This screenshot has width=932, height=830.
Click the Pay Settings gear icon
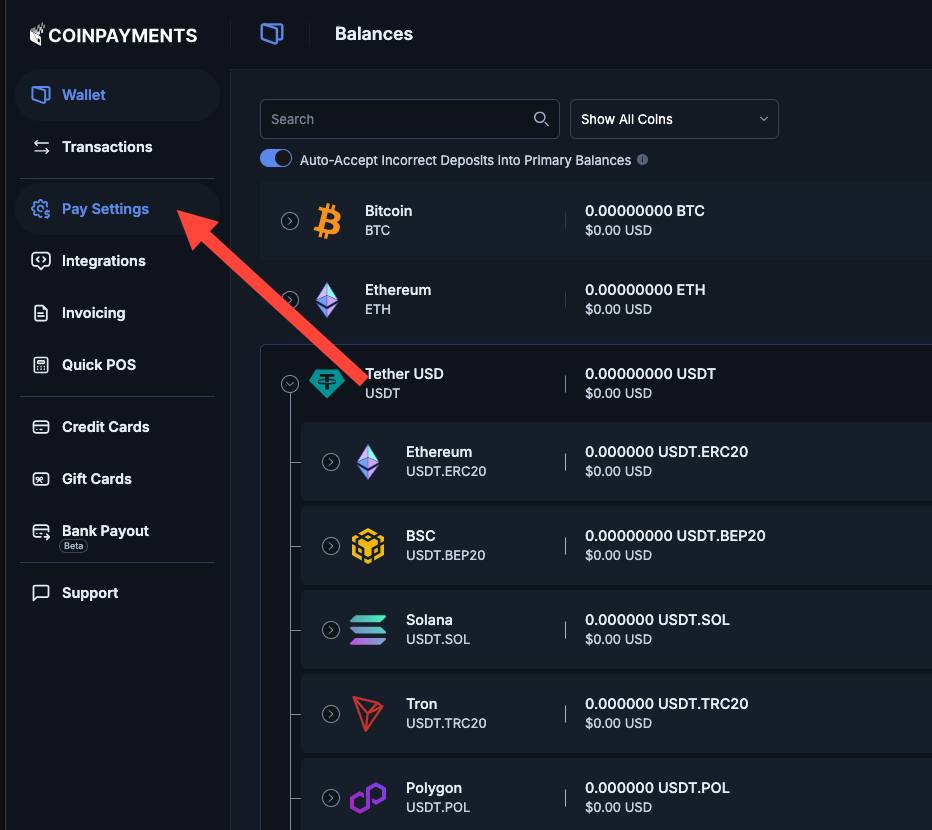(x=40, y=209)
